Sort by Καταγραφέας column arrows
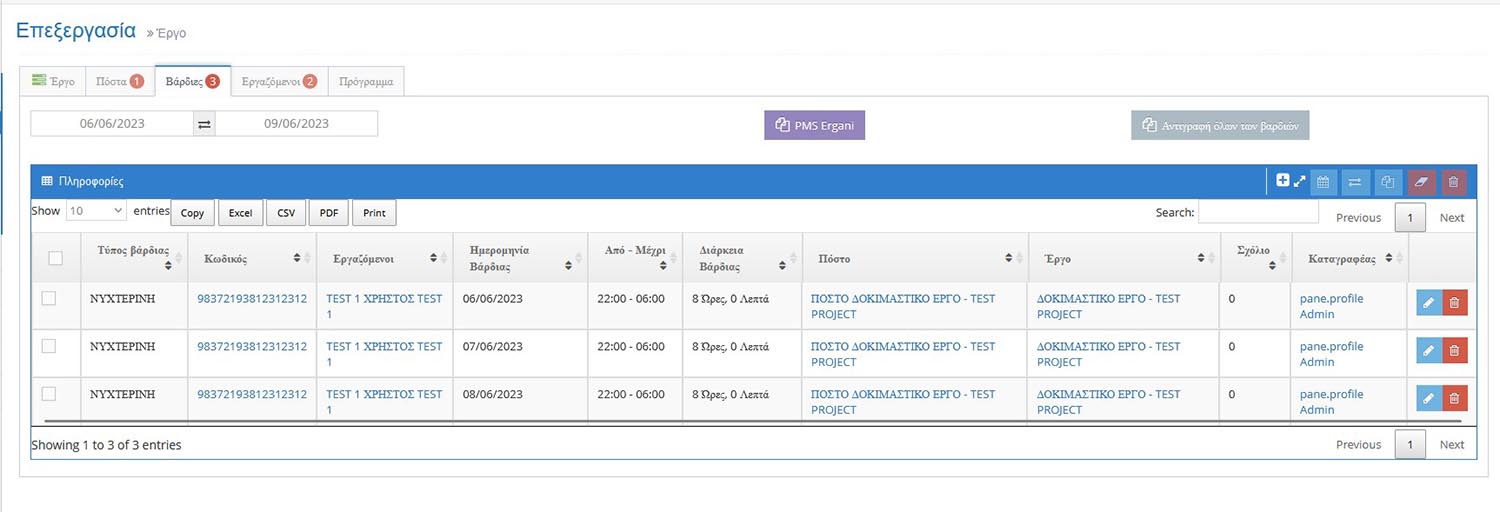This screenshot has height=512, width=1500. (x=1388, y=258)
